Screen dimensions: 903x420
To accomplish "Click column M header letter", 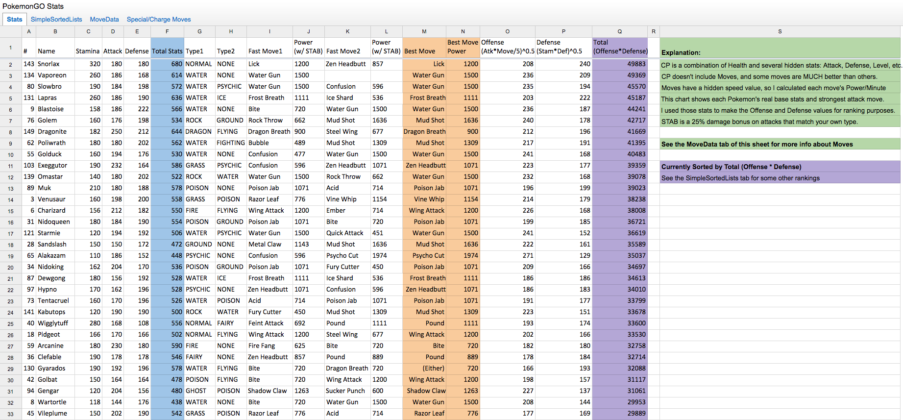I will (x=423, y=32).
